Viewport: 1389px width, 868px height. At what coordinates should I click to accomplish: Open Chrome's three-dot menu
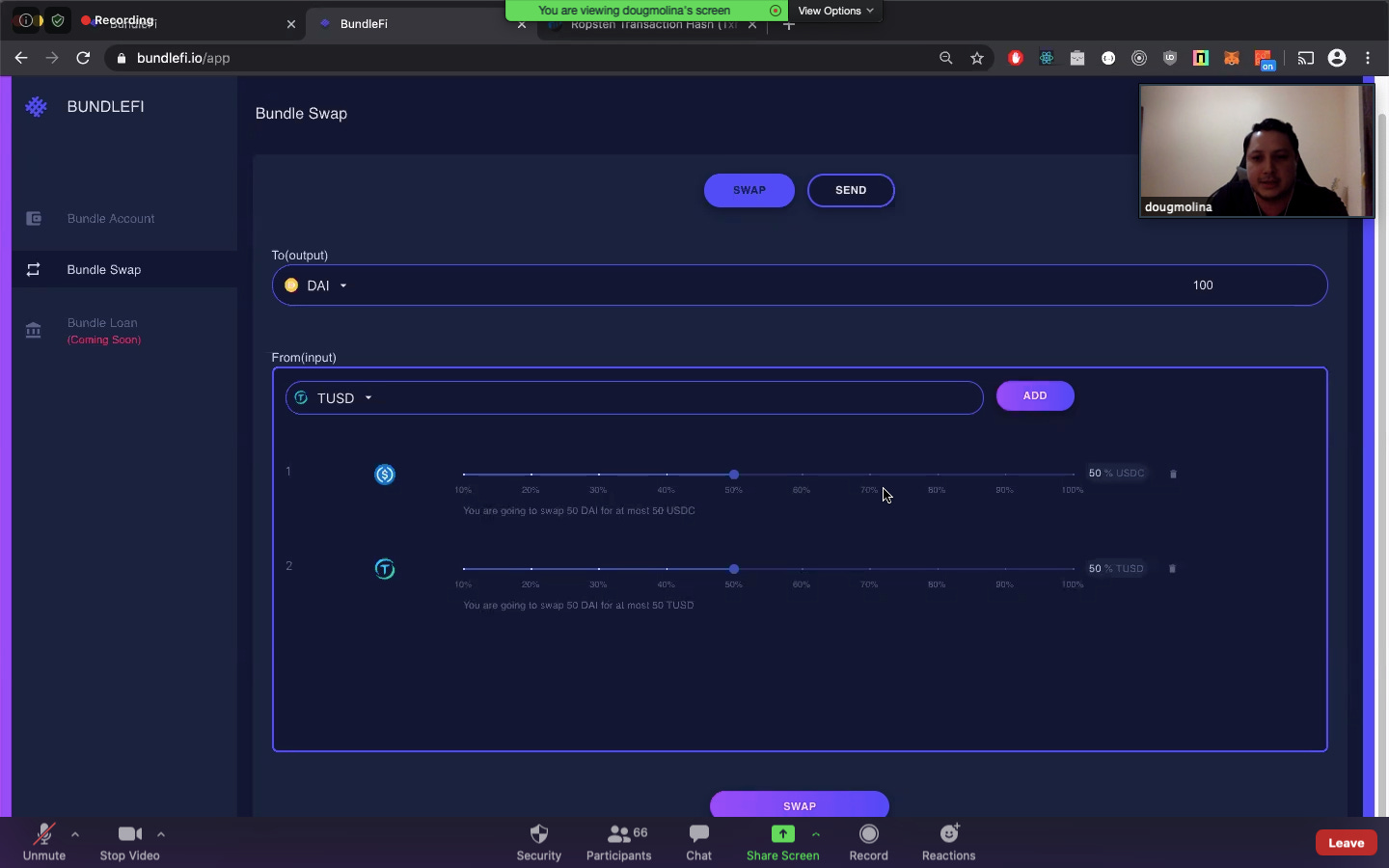[1368, 58]
